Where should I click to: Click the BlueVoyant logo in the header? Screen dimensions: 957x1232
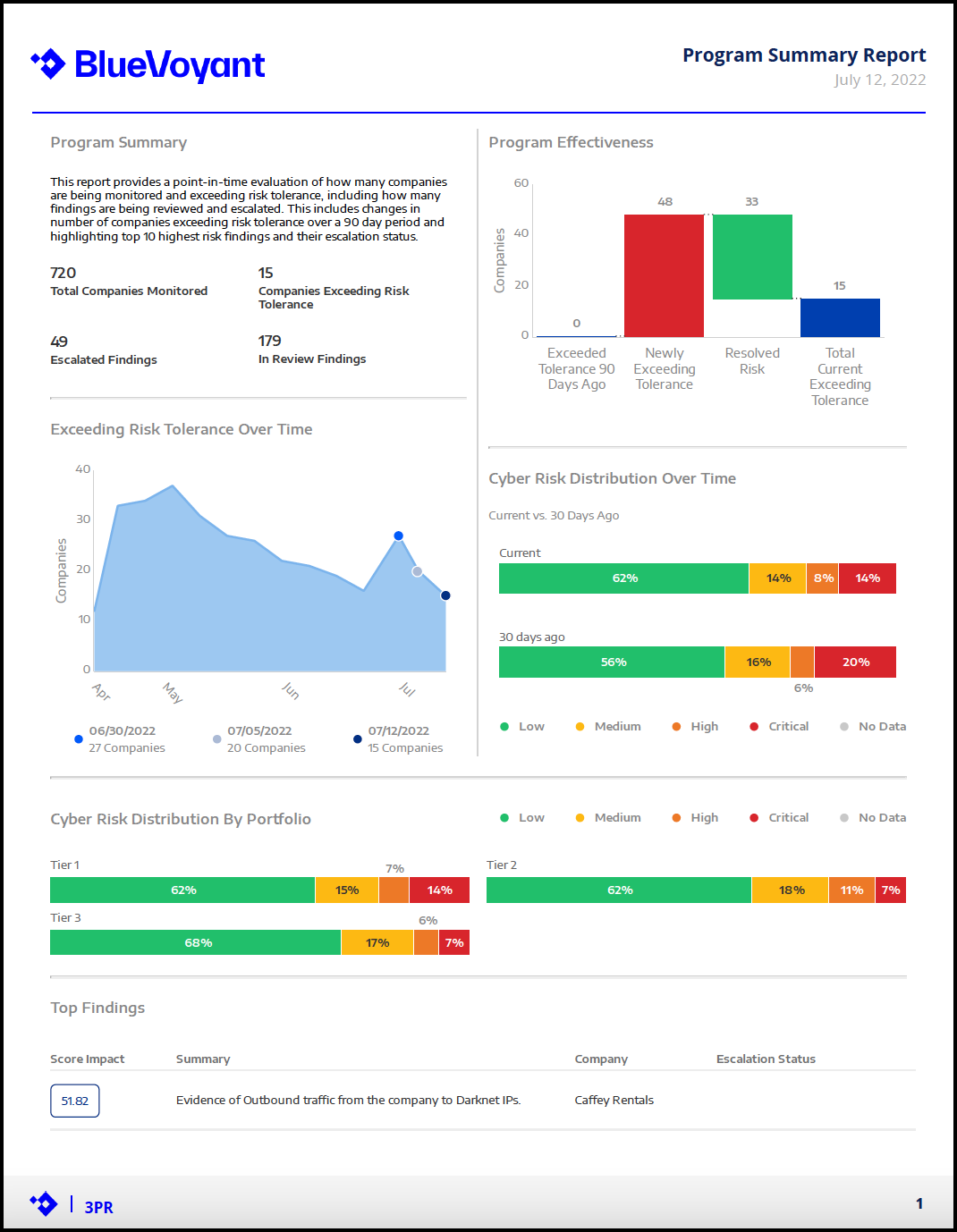148,64
